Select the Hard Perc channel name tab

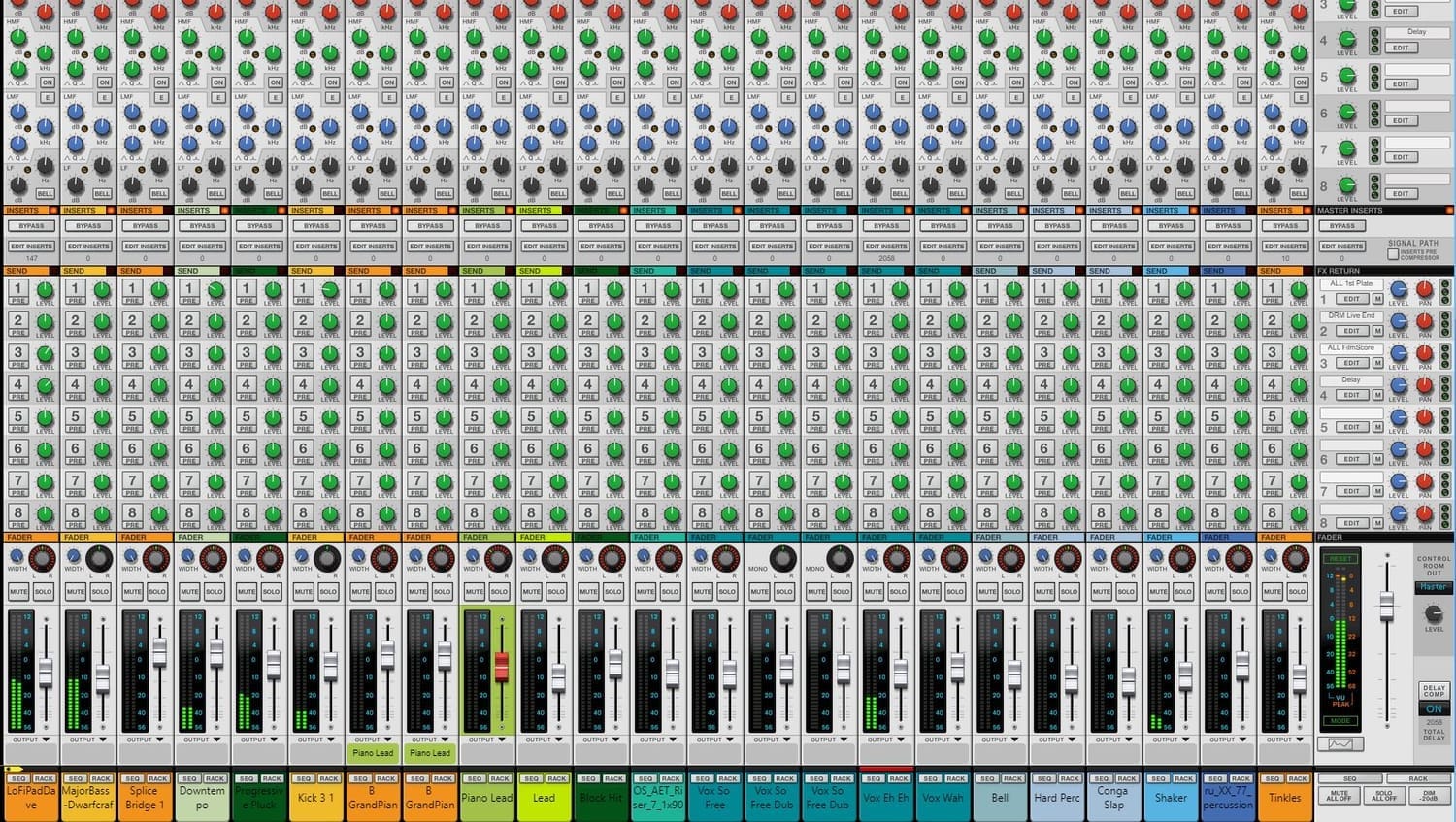point(1057,798)
